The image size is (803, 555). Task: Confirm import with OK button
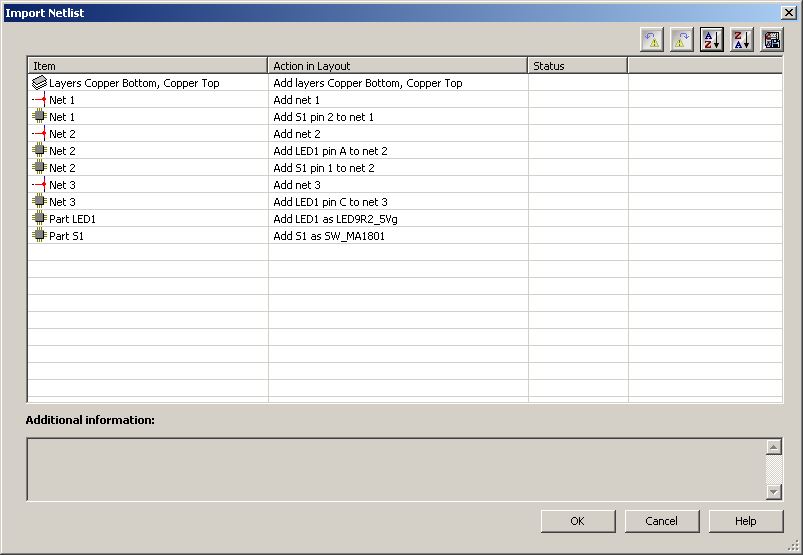tap(578, 521)
